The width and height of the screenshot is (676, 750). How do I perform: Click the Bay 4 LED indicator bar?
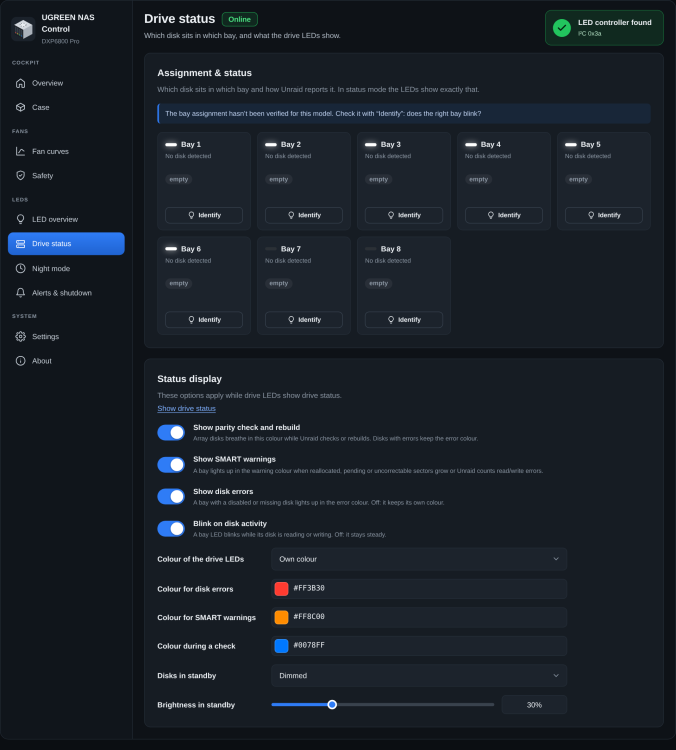(471, 144)
